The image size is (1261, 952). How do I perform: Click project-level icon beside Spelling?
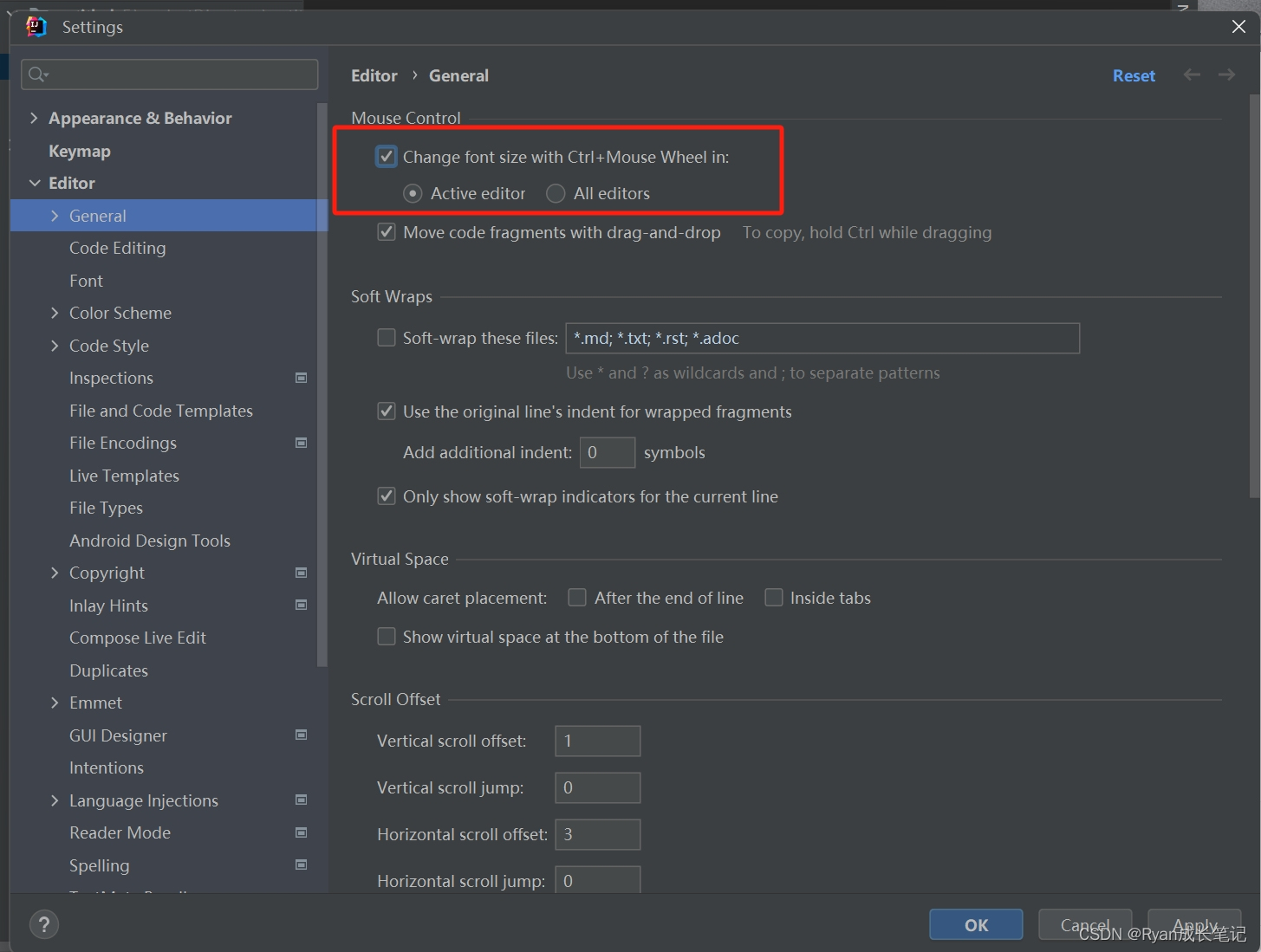click(302, 865)
